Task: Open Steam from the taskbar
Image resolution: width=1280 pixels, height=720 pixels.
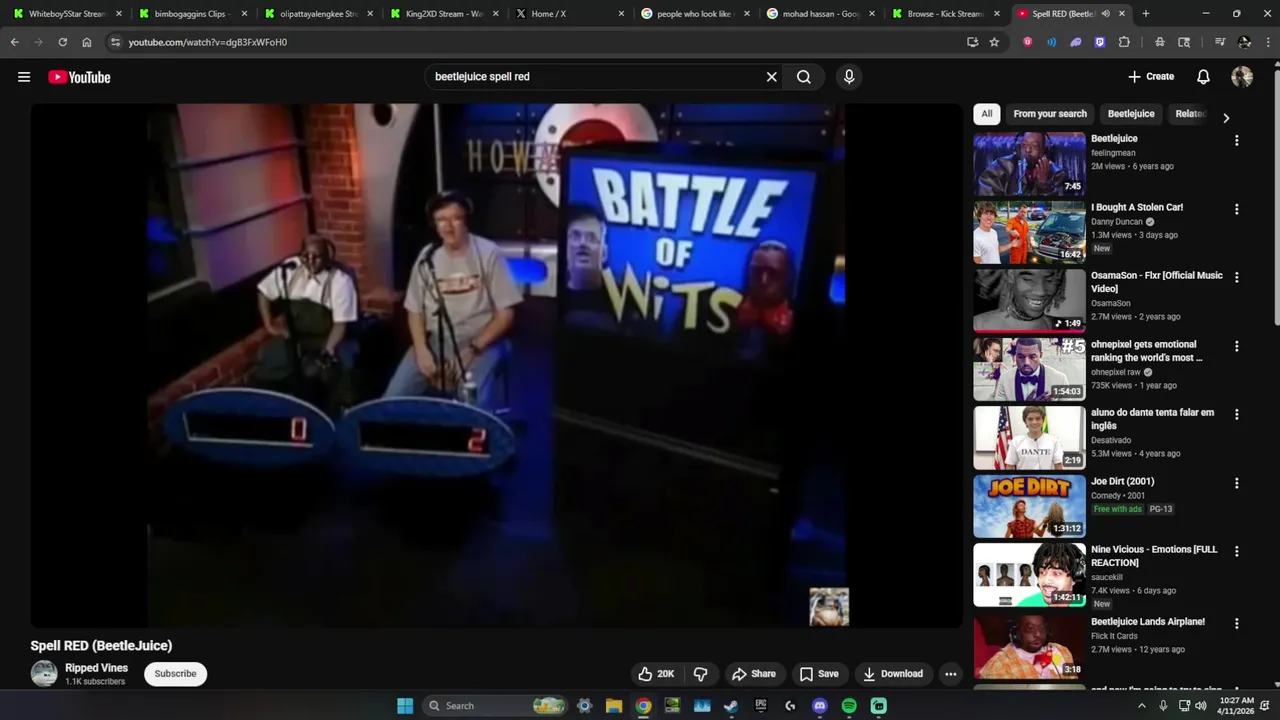Action: (x=731, y=706)
